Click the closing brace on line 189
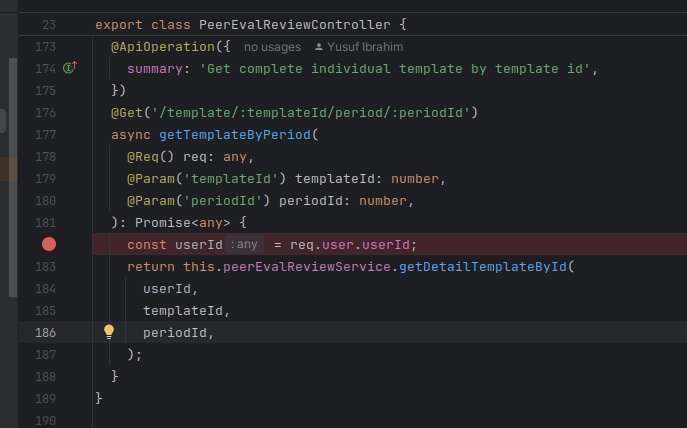687x428 pixels. tap(99, 398)
